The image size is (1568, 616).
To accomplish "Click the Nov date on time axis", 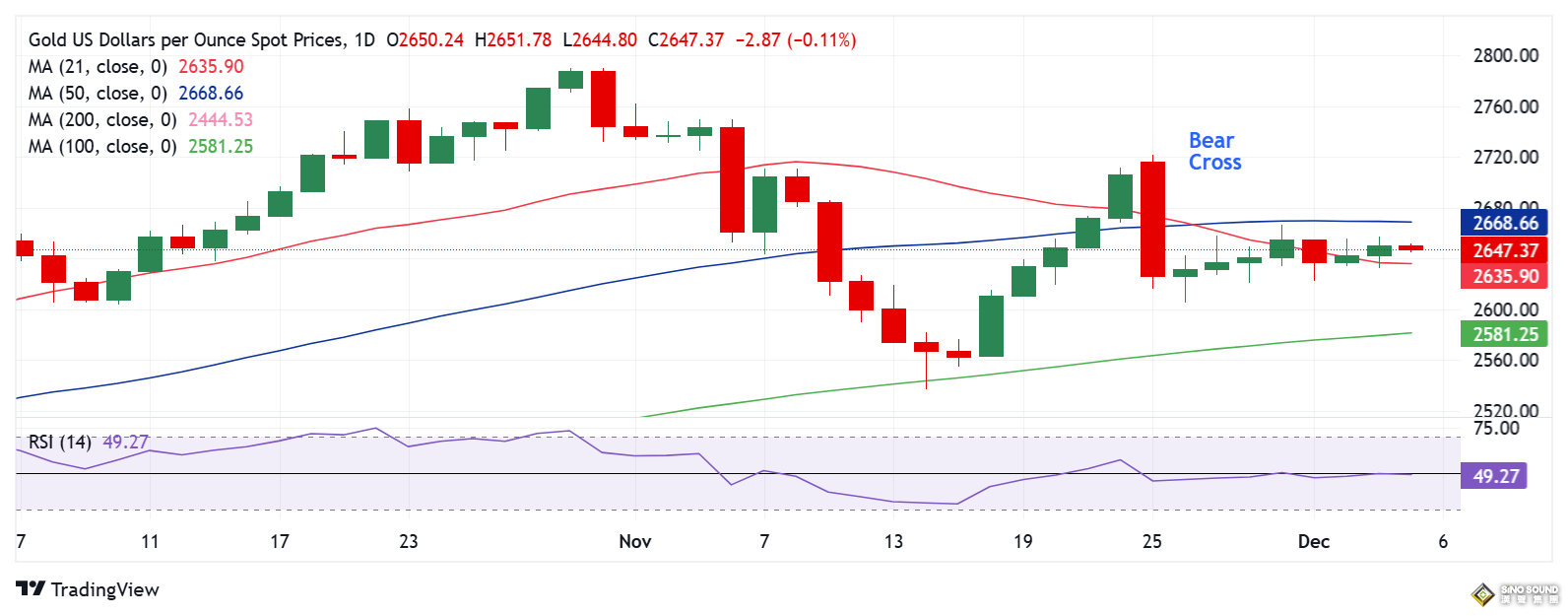I will click(x=635, y=541).
